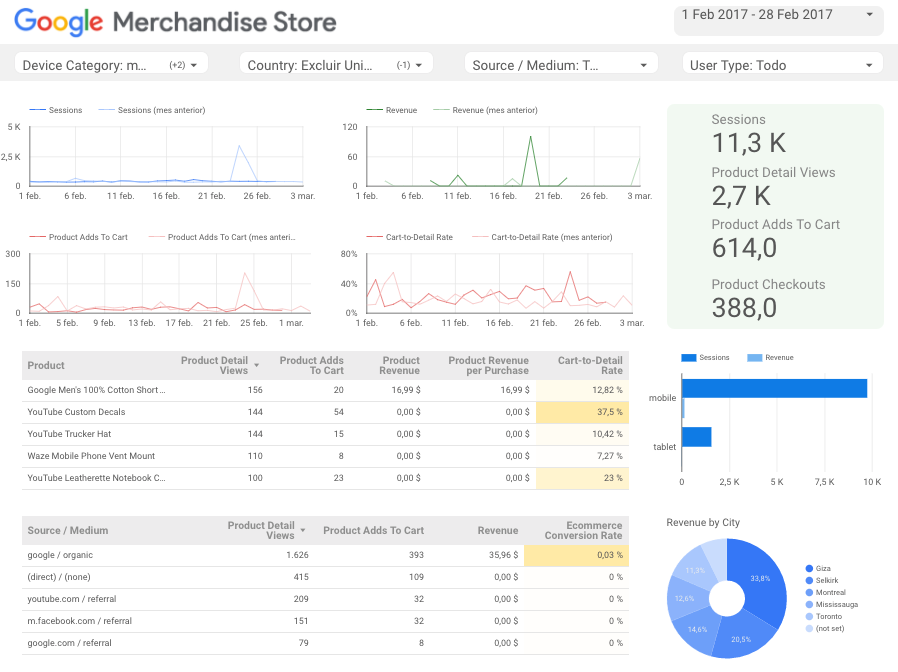Click the Product Checkouts 388,0 scorecard
The height and width of the screenshot is (672, 898).
(768, 299)
